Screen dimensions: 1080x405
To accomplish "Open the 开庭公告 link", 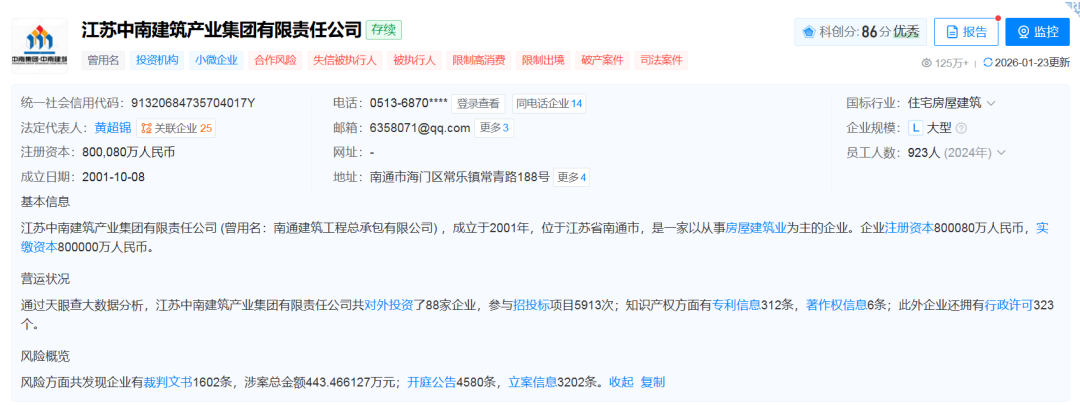I will (432, 382).
